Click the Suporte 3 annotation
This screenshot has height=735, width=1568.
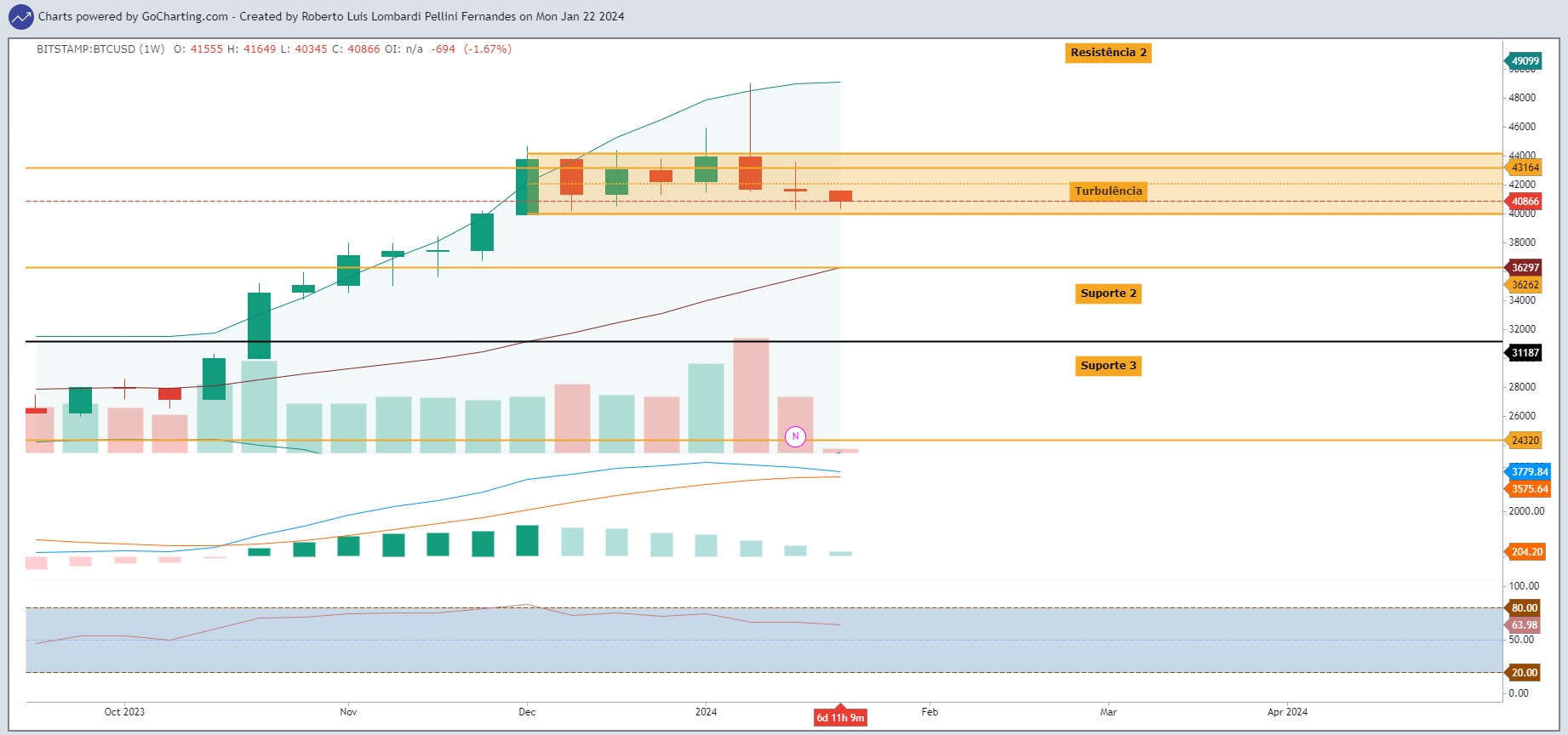point(1108,366)
